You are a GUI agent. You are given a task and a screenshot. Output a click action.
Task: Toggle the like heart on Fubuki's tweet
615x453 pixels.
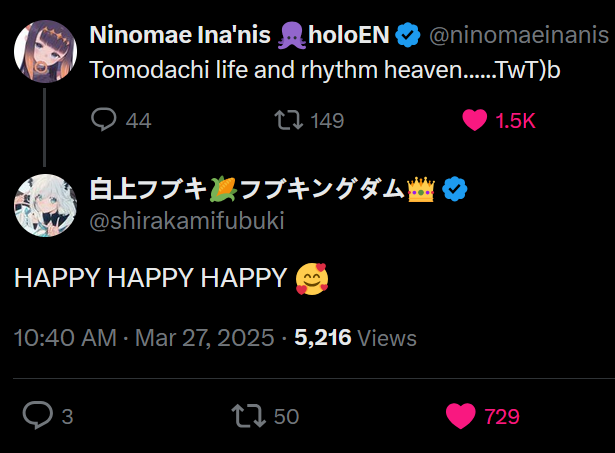click(460, 415)
